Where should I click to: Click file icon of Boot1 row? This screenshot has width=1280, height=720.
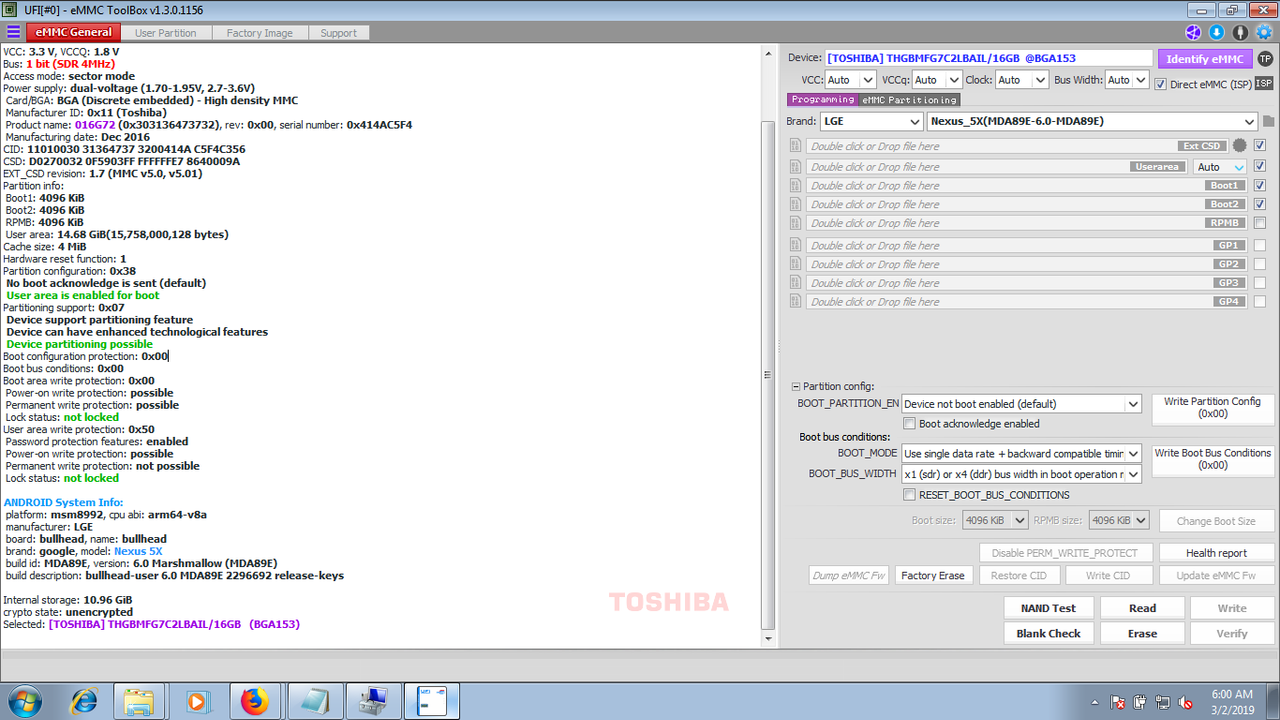pos(796,185)
